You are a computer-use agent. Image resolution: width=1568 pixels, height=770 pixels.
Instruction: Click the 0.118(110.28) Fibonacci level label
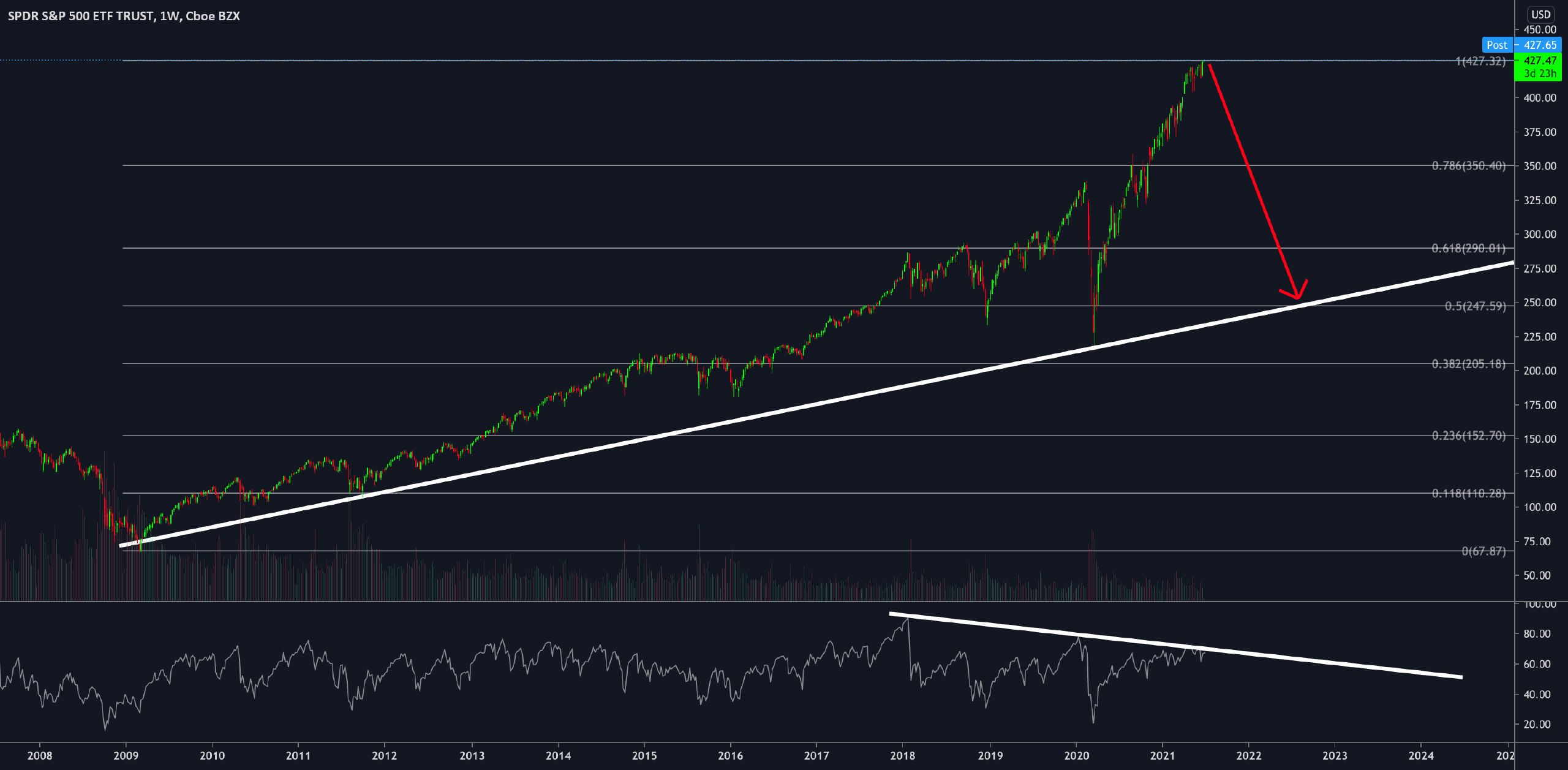point(1468,494)
